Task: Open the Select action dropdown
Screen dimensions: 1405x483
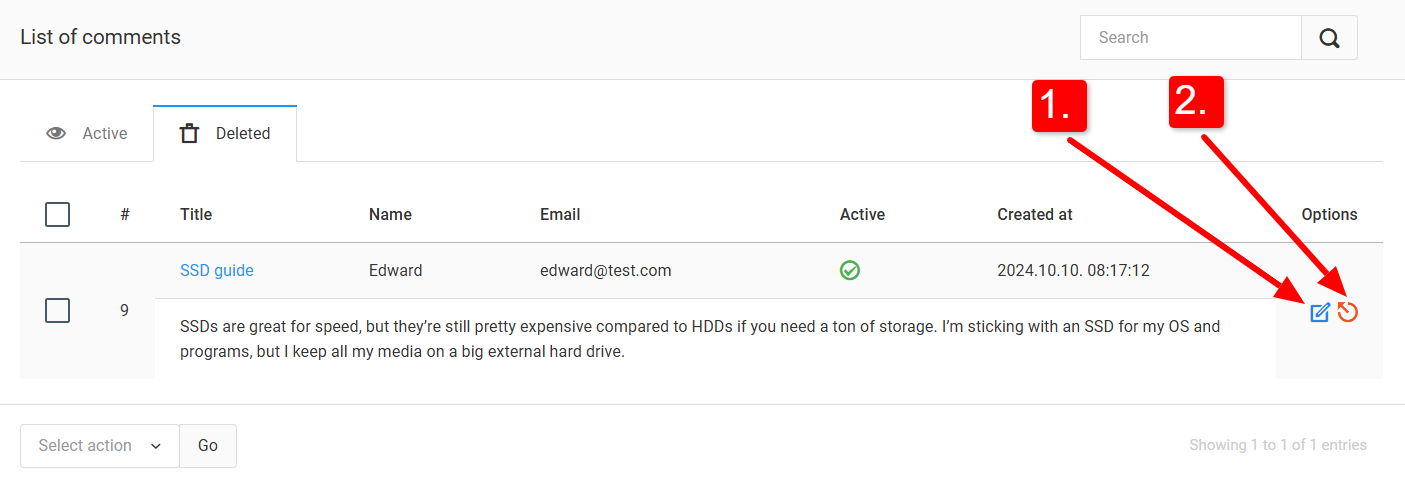Action: pos(100,446)
